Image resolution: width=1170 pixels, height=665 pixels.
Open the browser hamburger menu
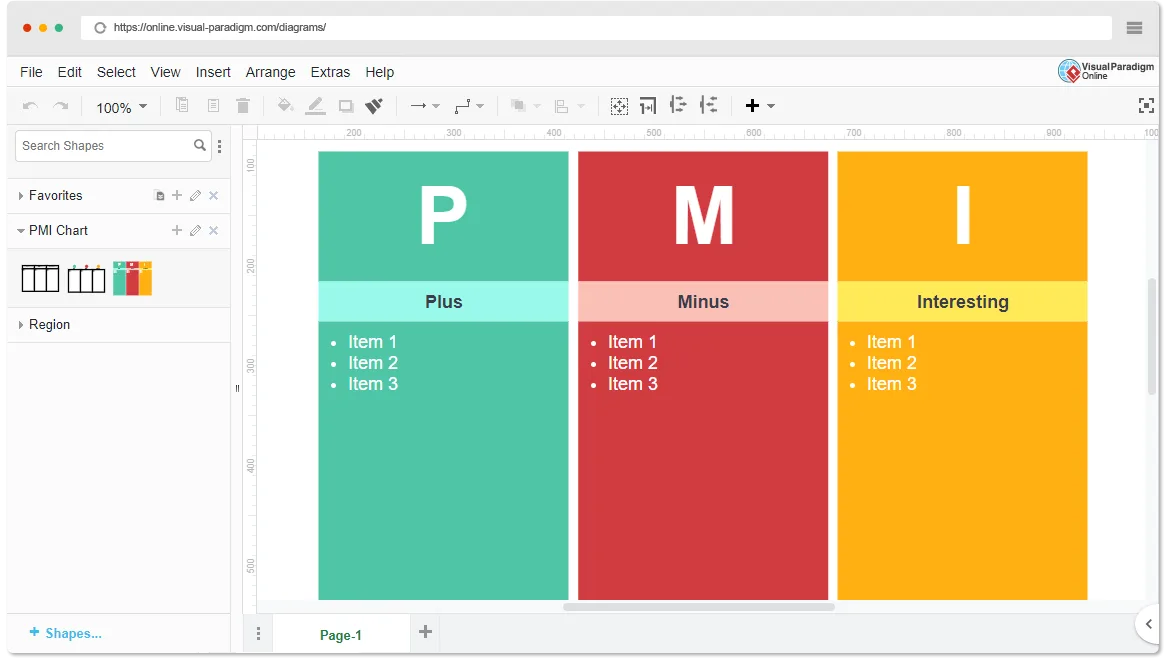click(1134, 28)
